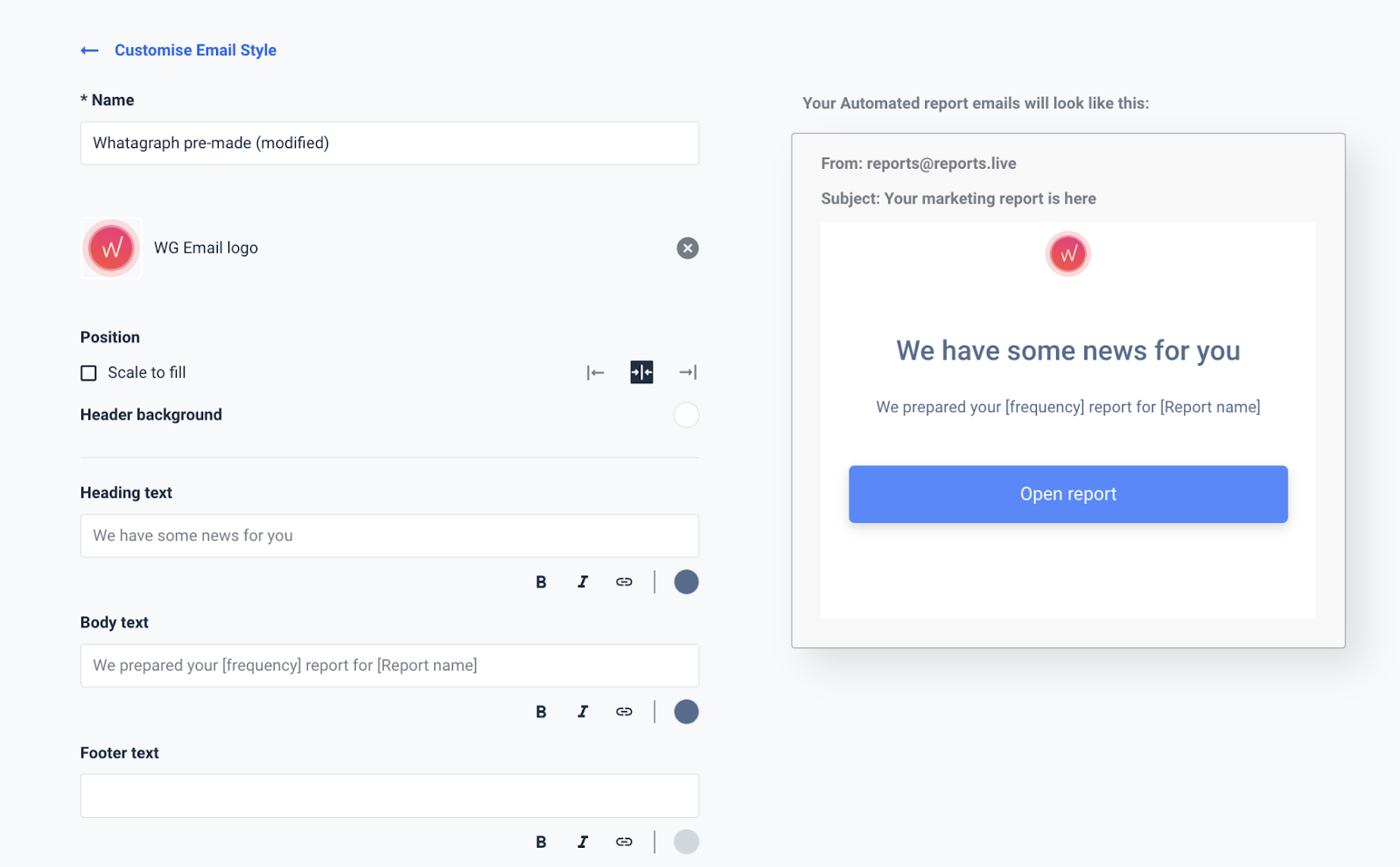The width and height of the screenshot is (1400, 867).
Task: Apply bold formatting to heading text
Action: [x=541, y=581]
